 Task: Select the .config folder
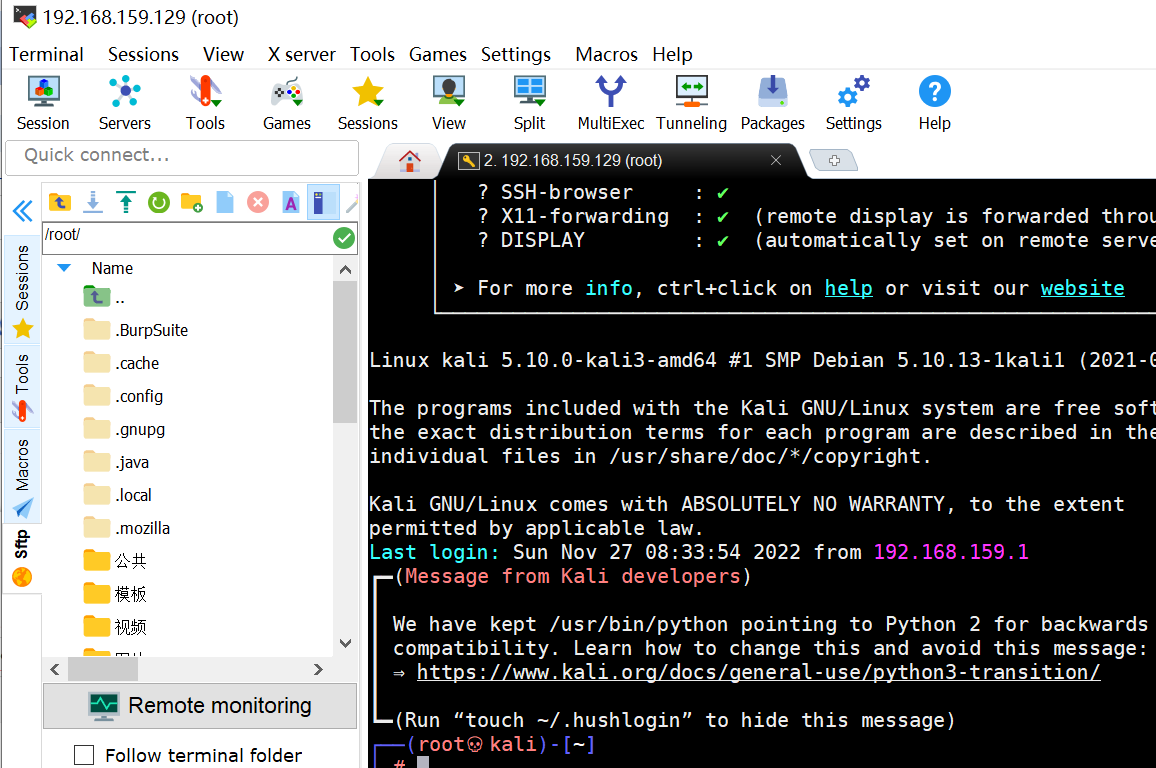pos(124,397)
